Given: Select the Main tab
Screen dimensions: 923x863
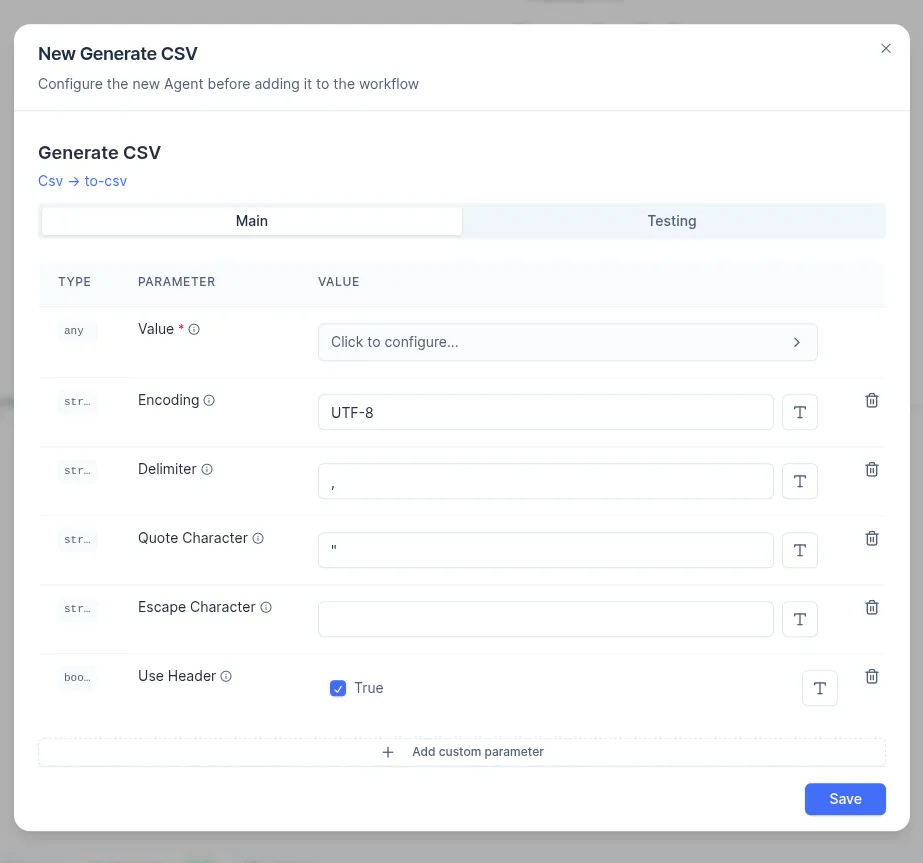Looking at the screenshot, I should tap(252, 220).
